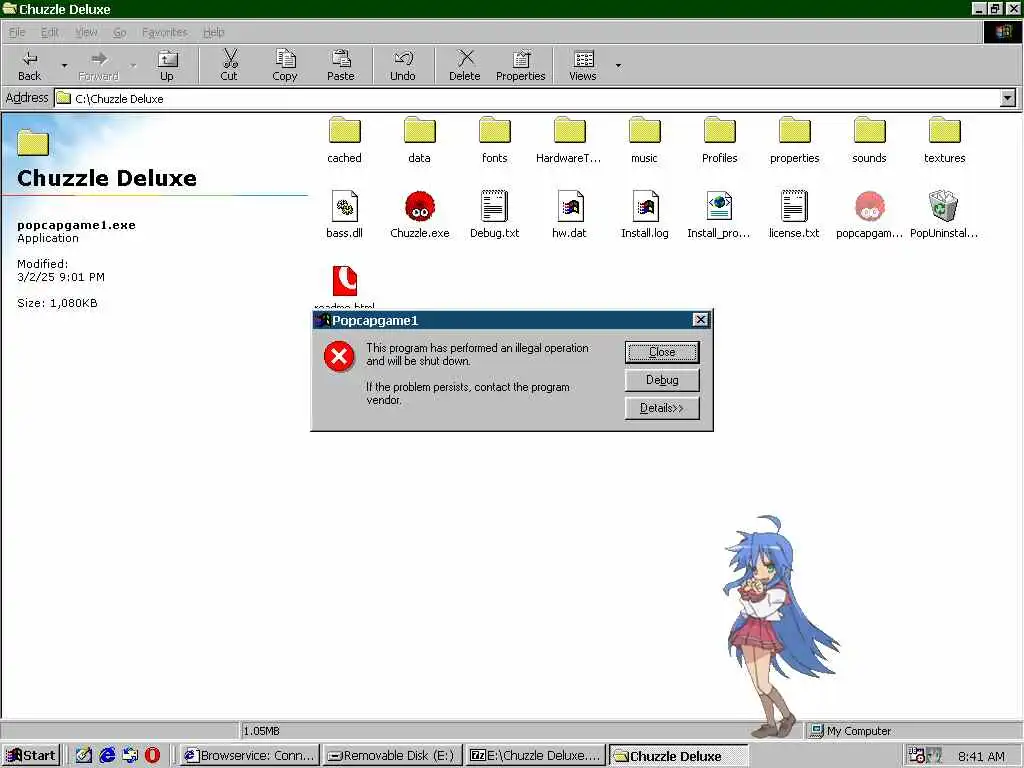1024x768 pixels.
Task: Switch to Browservice: Conn... taskbar button
Action: 249,756
